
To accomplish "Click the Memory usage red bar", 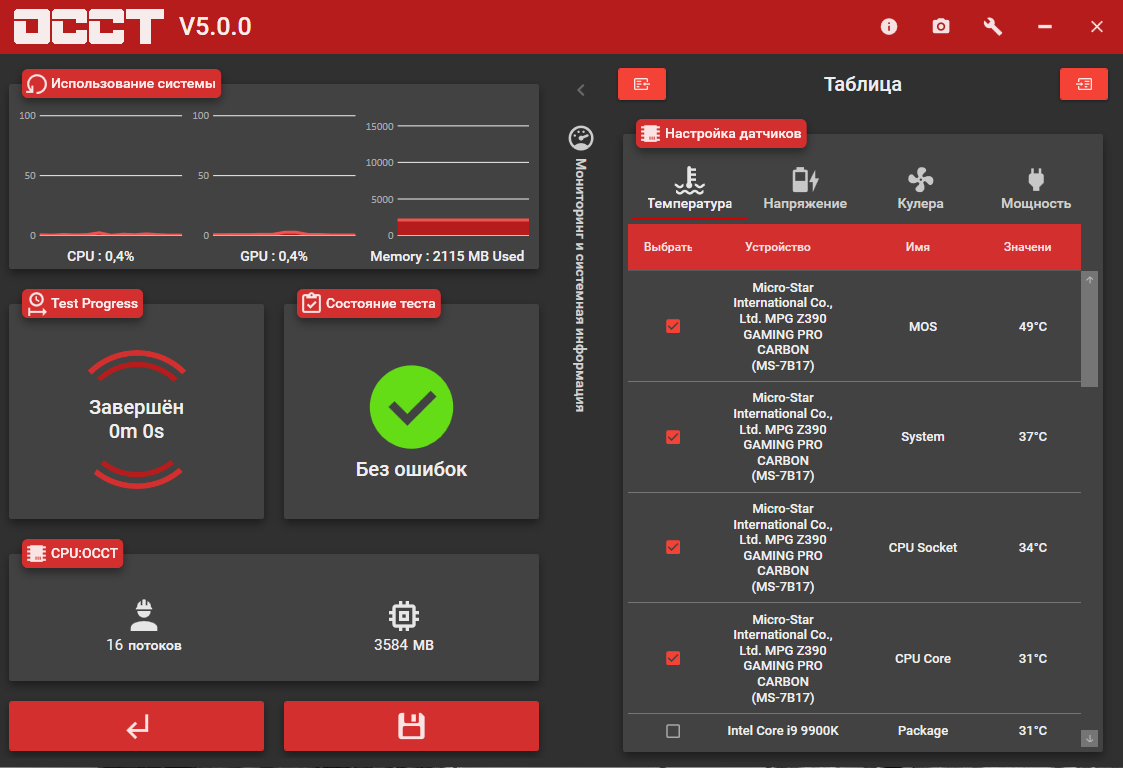I will click(x=463, y=227).
